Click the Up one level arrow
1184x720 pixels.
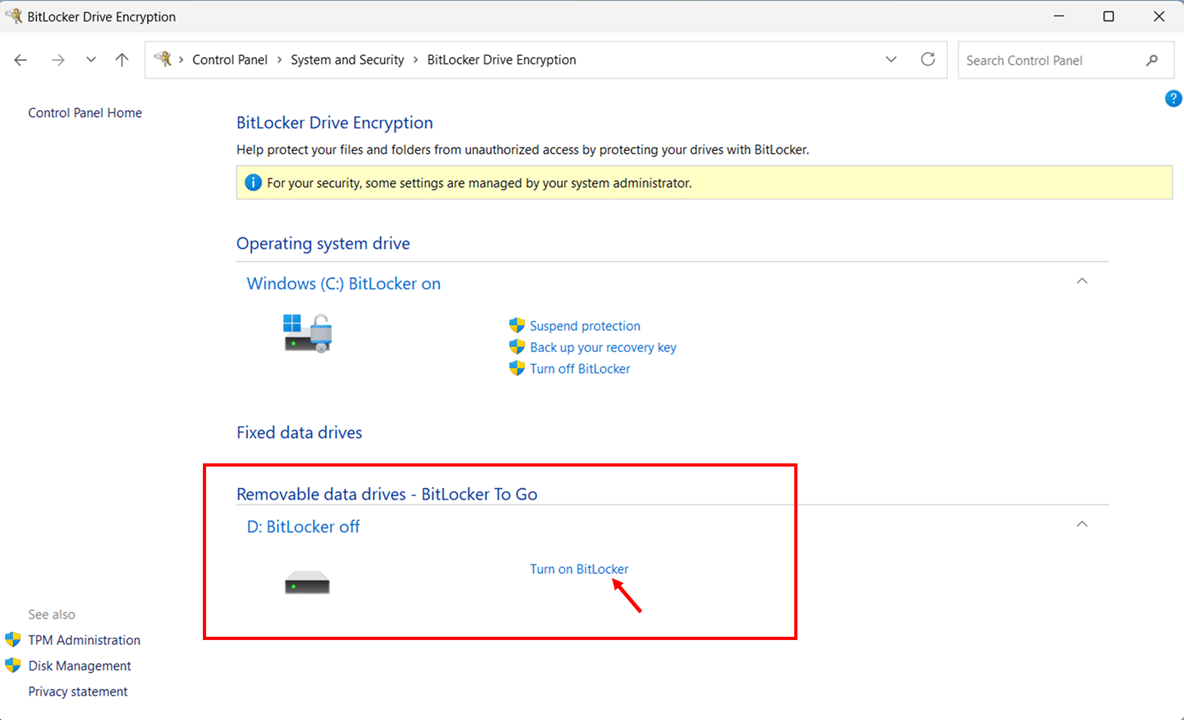122,60
